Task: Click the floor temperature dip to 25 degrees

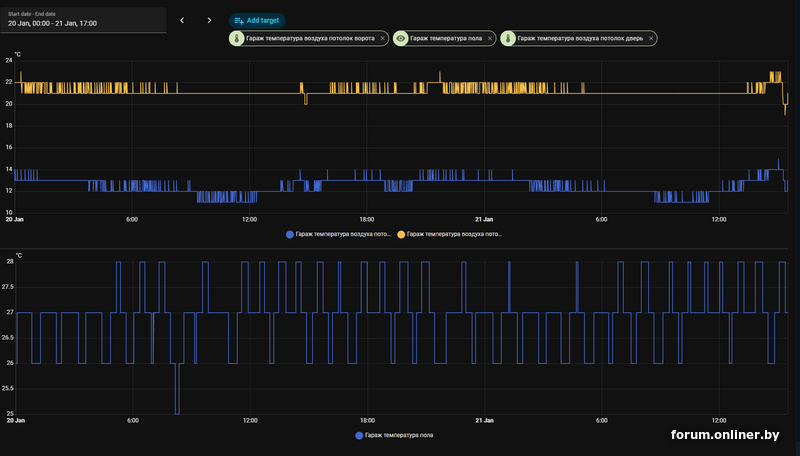Action: point(177,410)
